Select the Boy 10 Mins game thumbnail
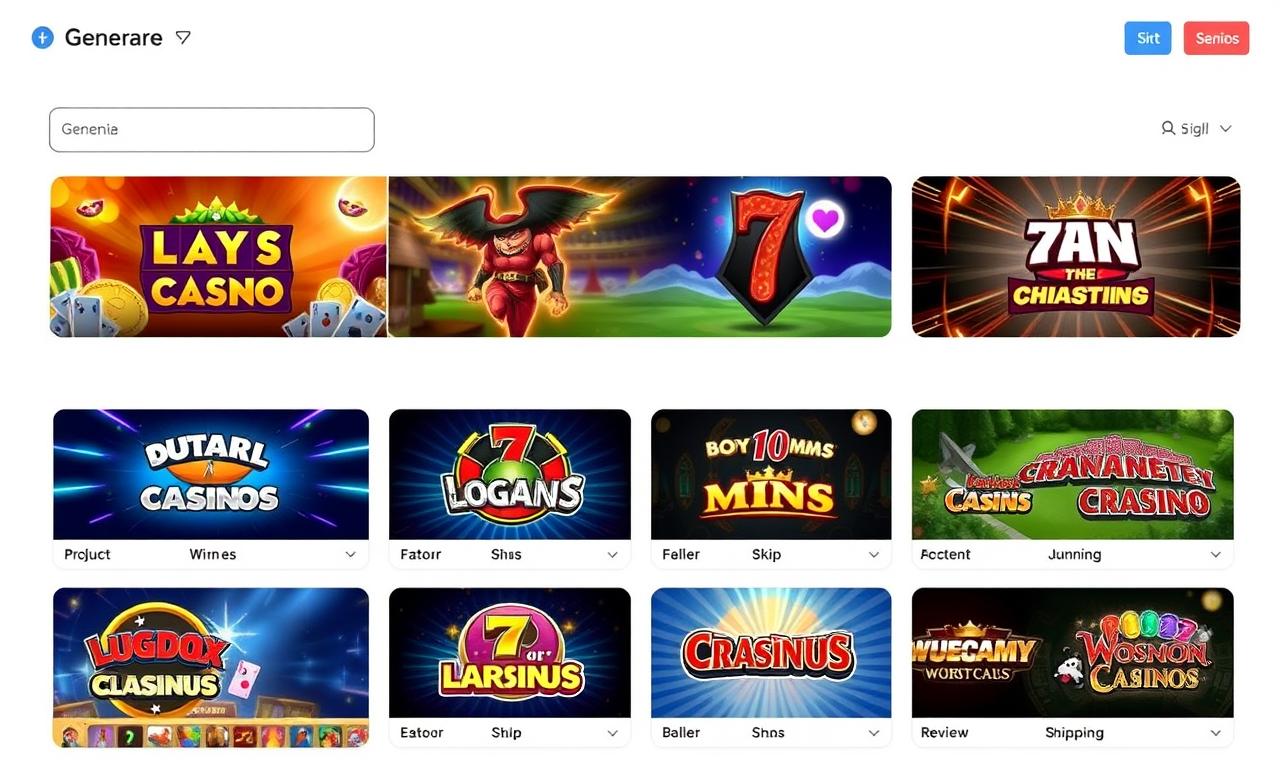 (771, 474)
